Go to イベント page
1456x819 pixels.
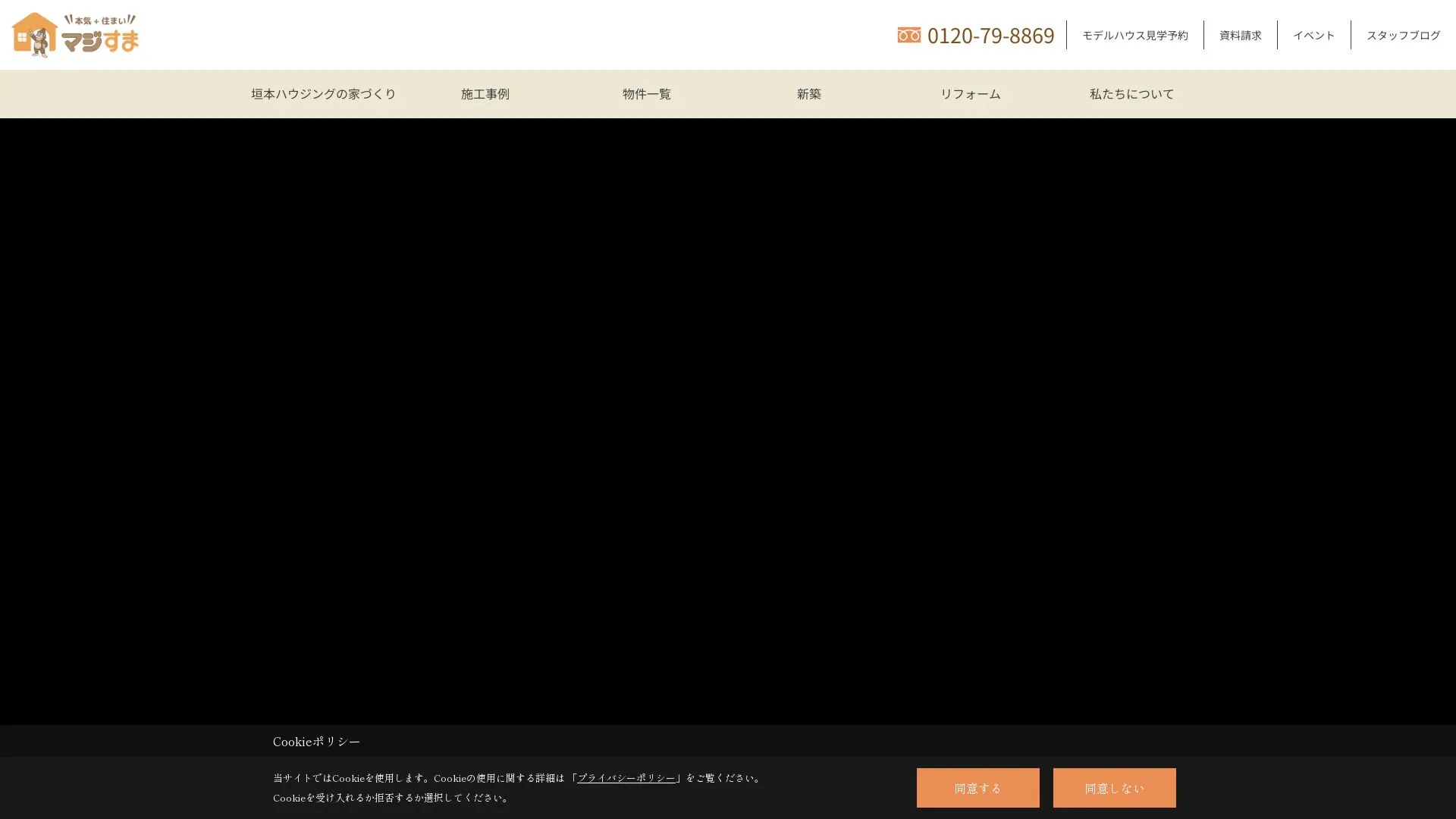pos(1313,35)
